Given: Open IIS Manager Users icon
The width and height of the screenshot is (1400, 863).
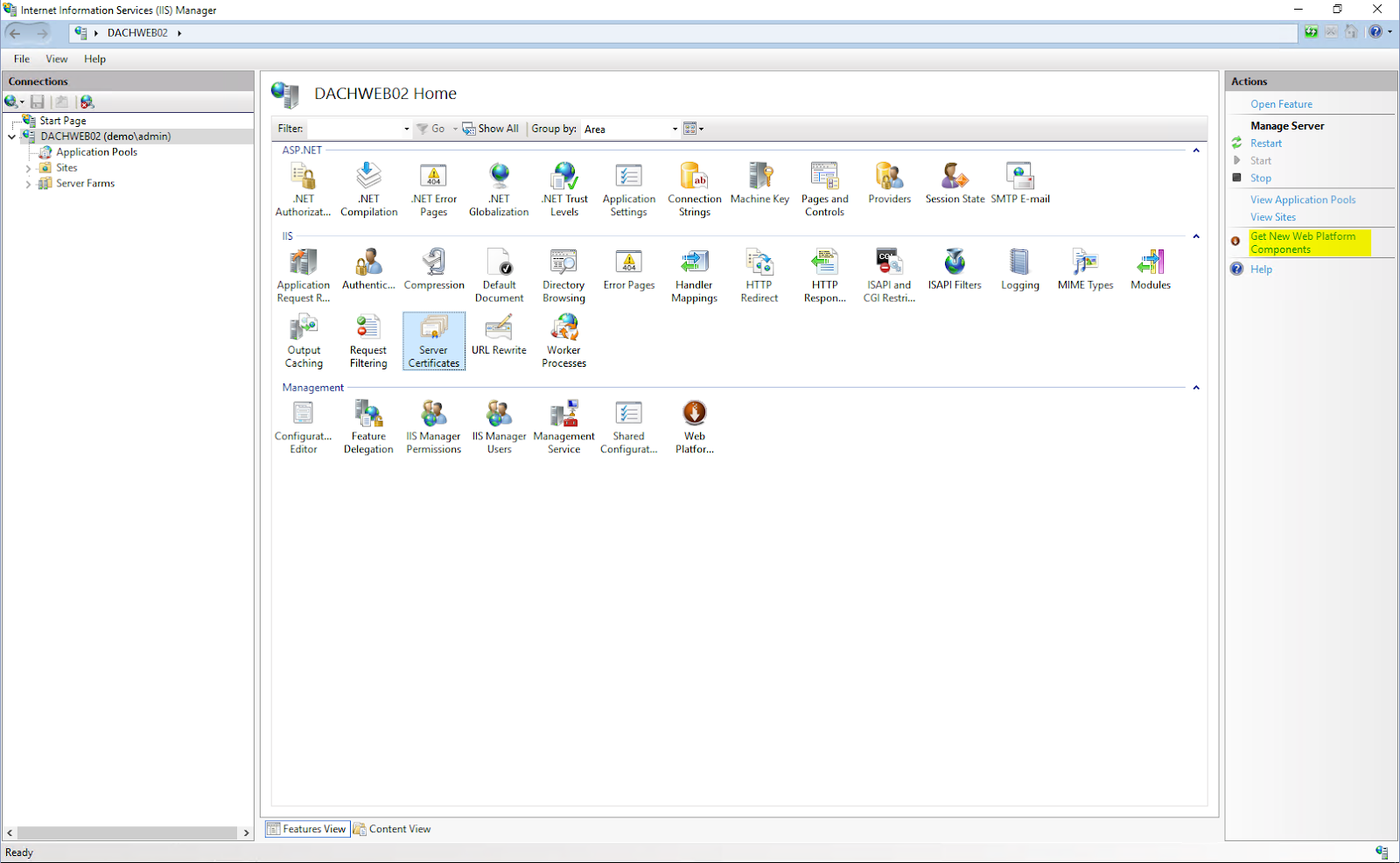Looking at the screenshot, I should click(x=499, y=426).
